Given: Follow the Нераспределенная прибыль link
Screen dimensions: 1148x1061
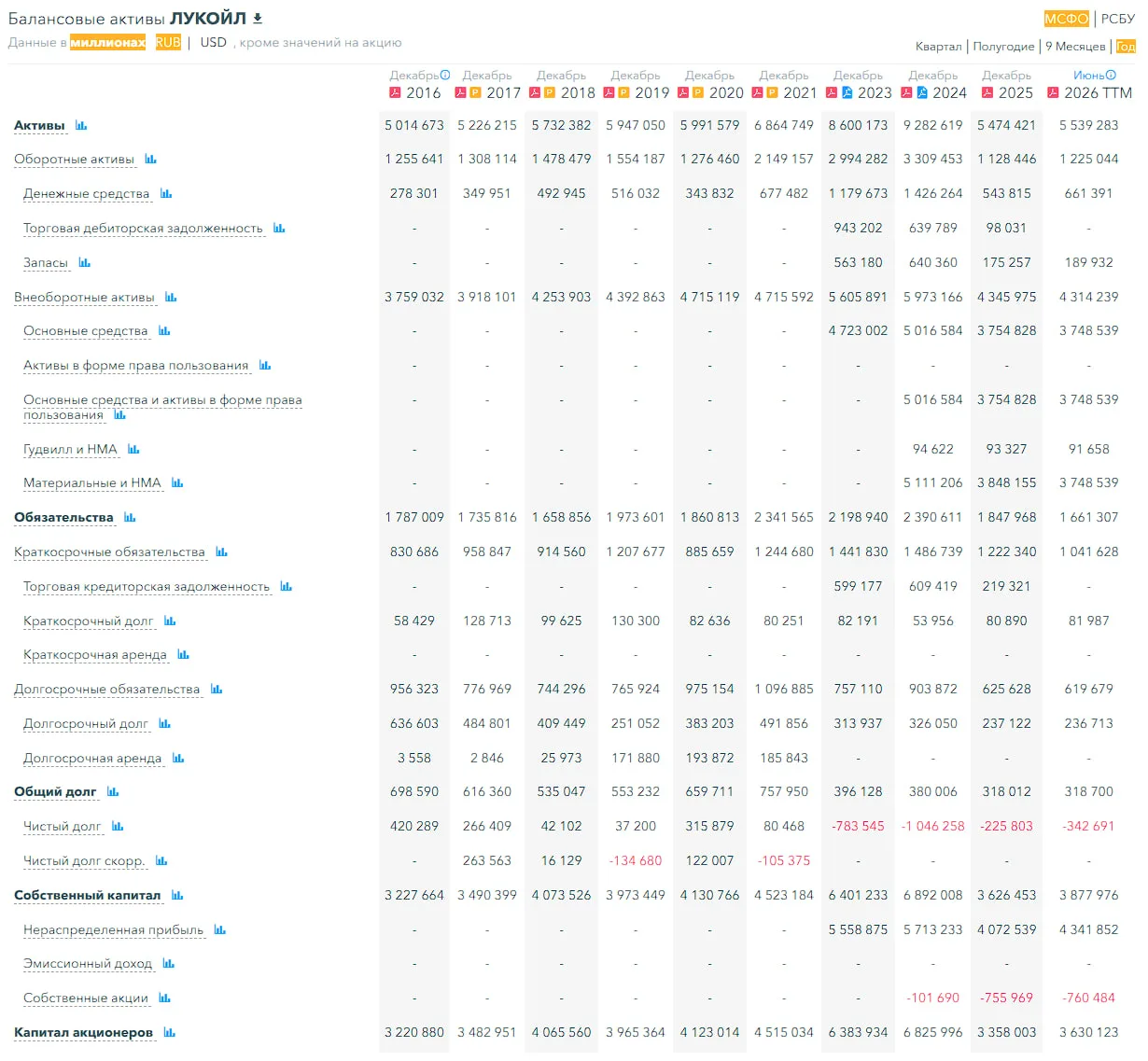Looking at the screenshot, I should (x=113, y=929).
